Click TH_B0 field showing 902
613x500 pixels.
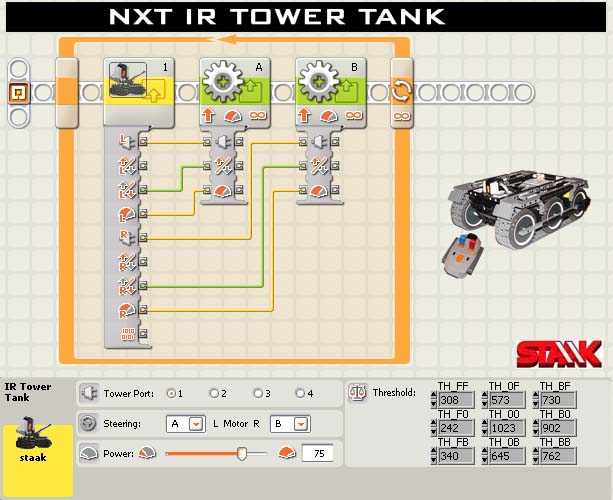tap(558, 428)
